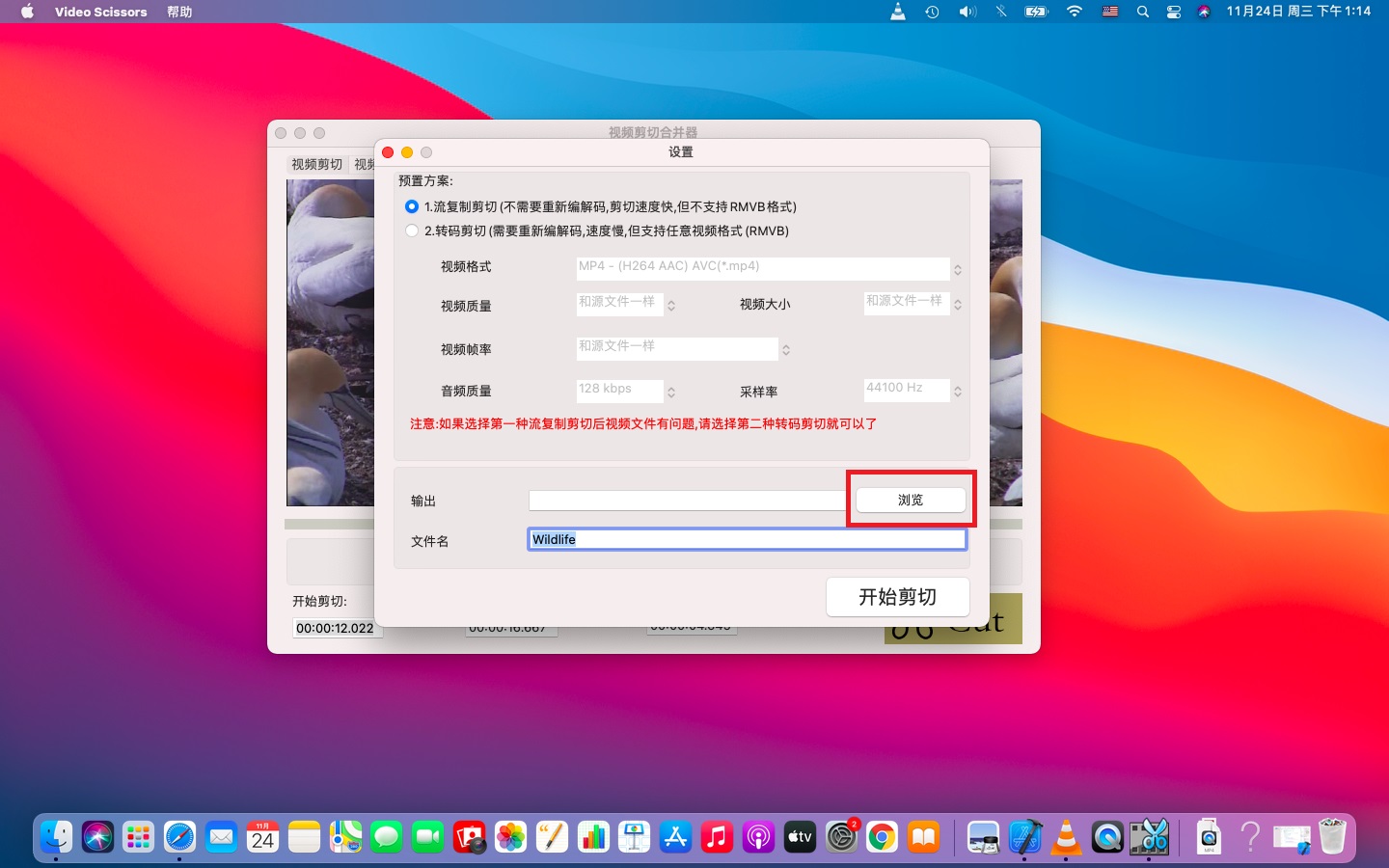
Task: Open Podcasts from the dock
Action: click(758, 837)
